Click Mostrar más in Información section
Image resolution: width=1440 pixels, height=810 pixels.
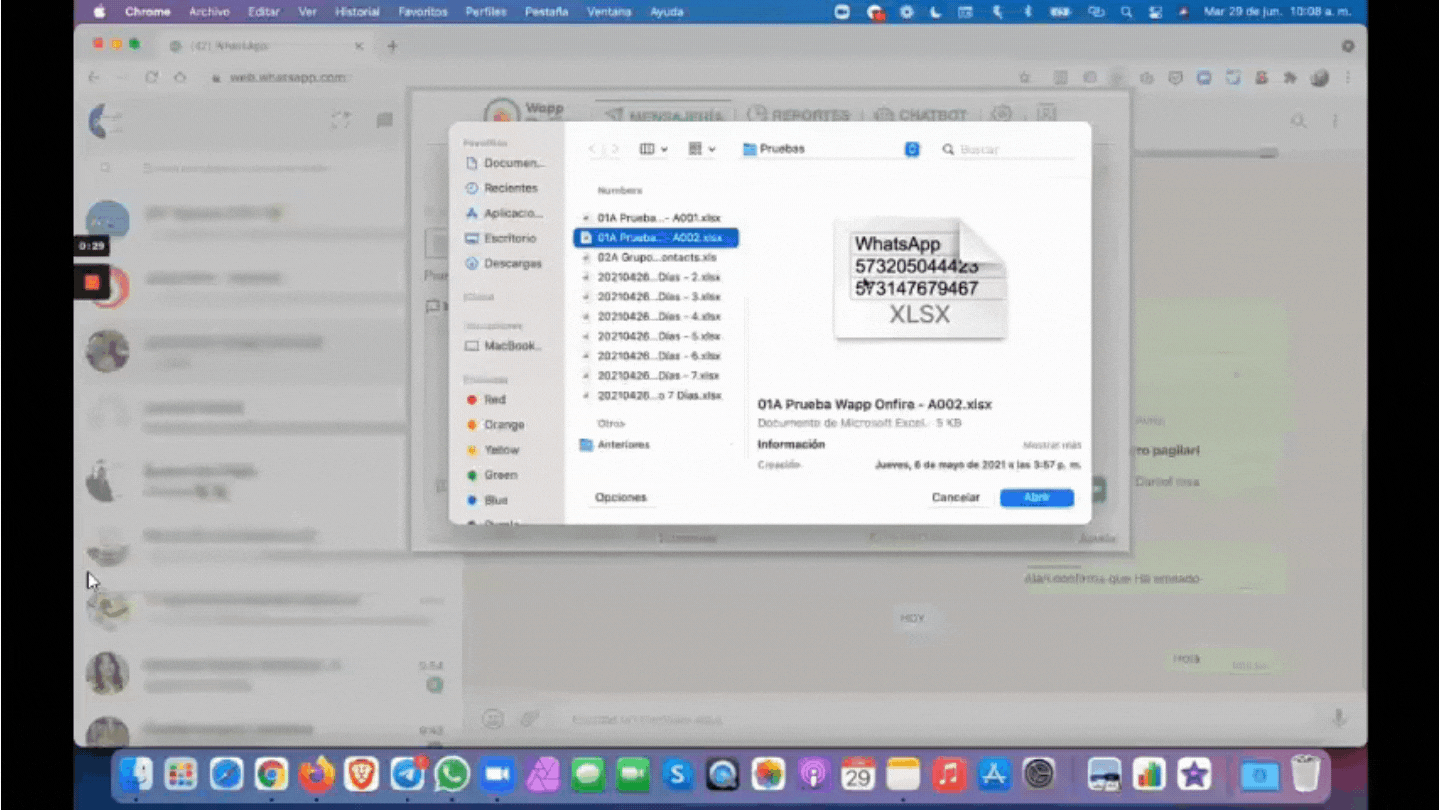1051,445
